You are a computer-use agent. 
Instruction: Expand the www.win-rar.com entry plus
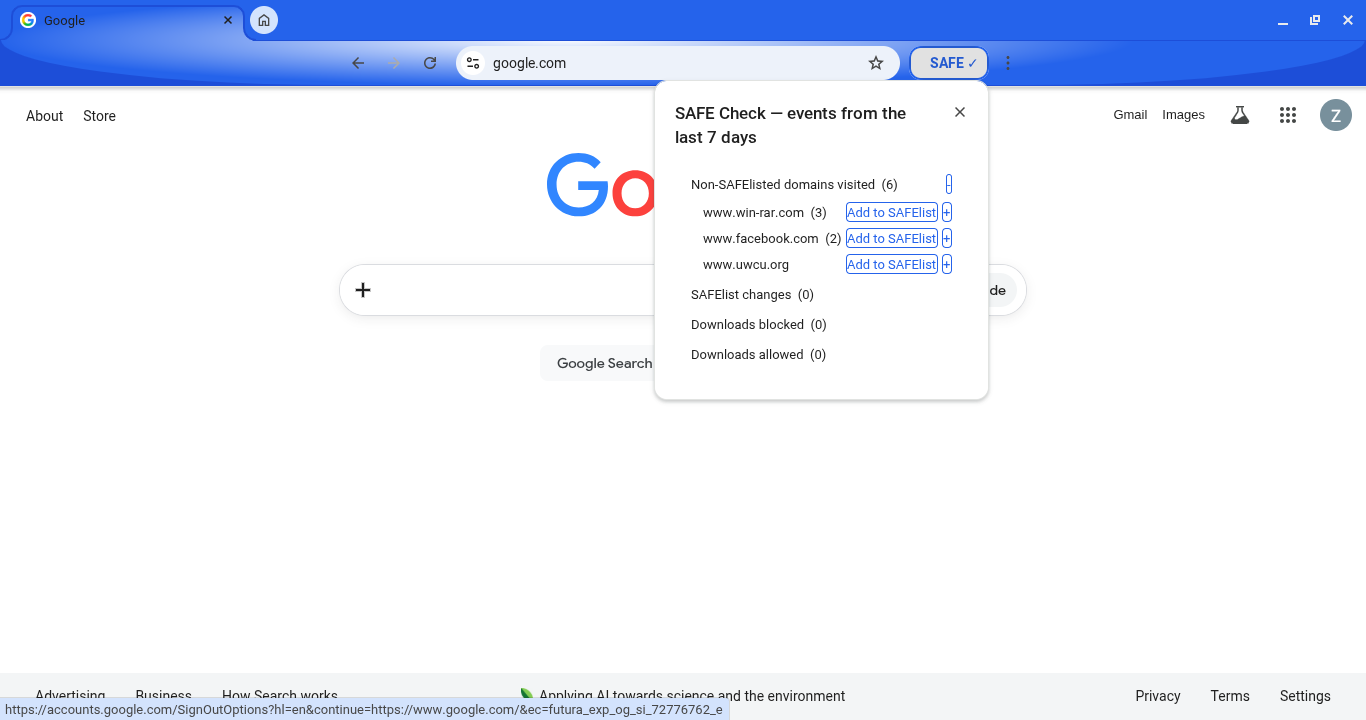(947, 212)
